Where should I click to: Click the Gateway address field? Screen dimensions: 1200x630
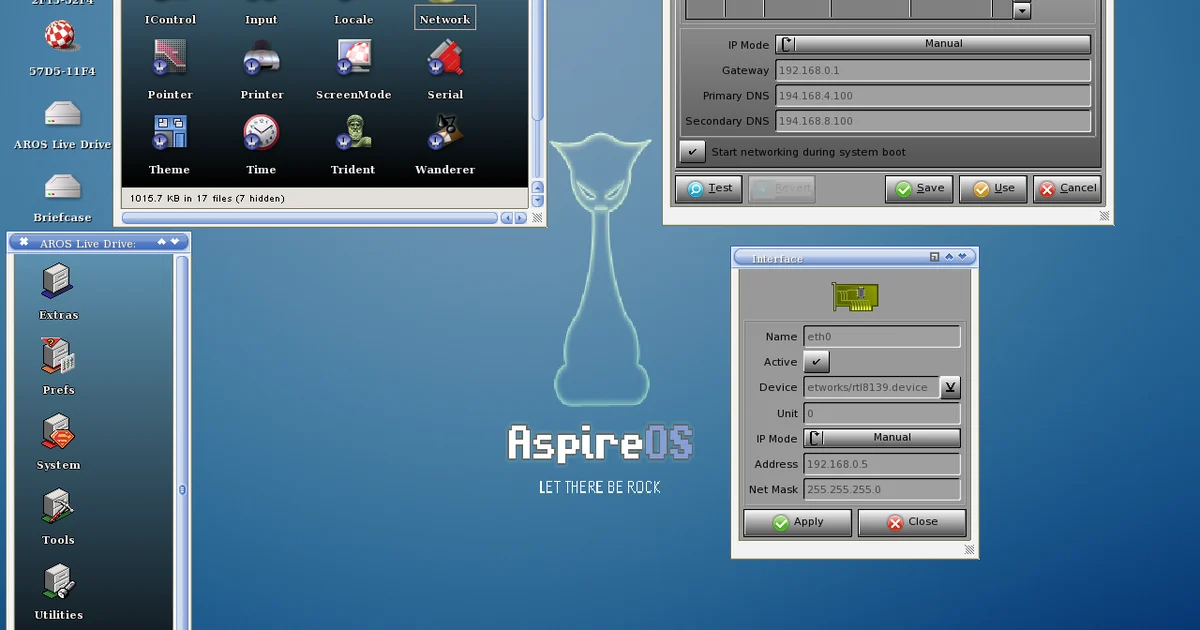[x=933, y=71]
